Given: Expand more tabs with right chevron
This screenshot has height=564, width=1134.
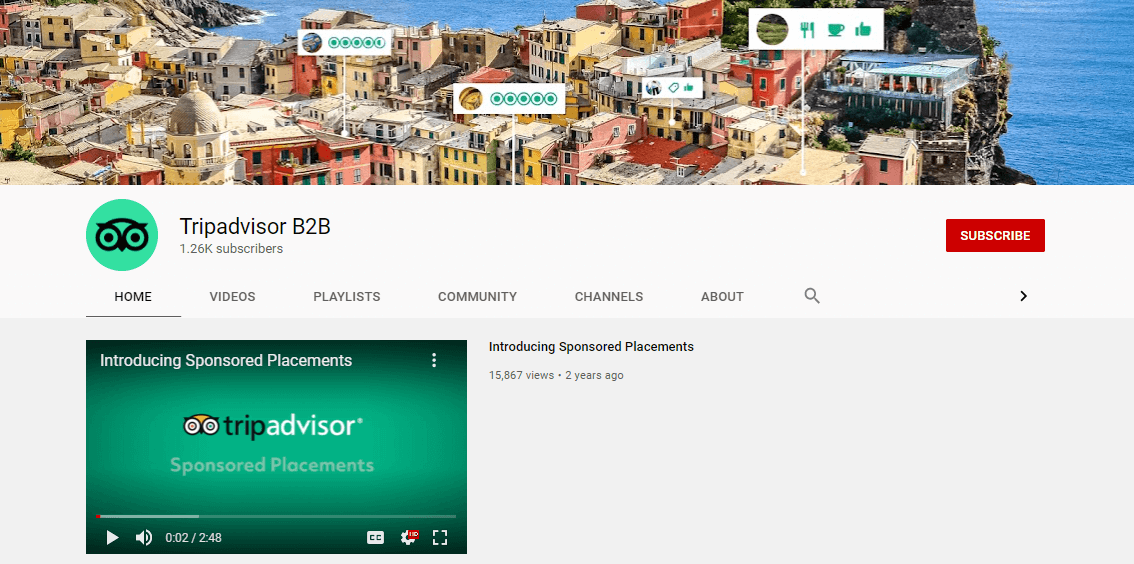Looking at the screenshot, I should pyautogui.click(x=1023, y=296).
